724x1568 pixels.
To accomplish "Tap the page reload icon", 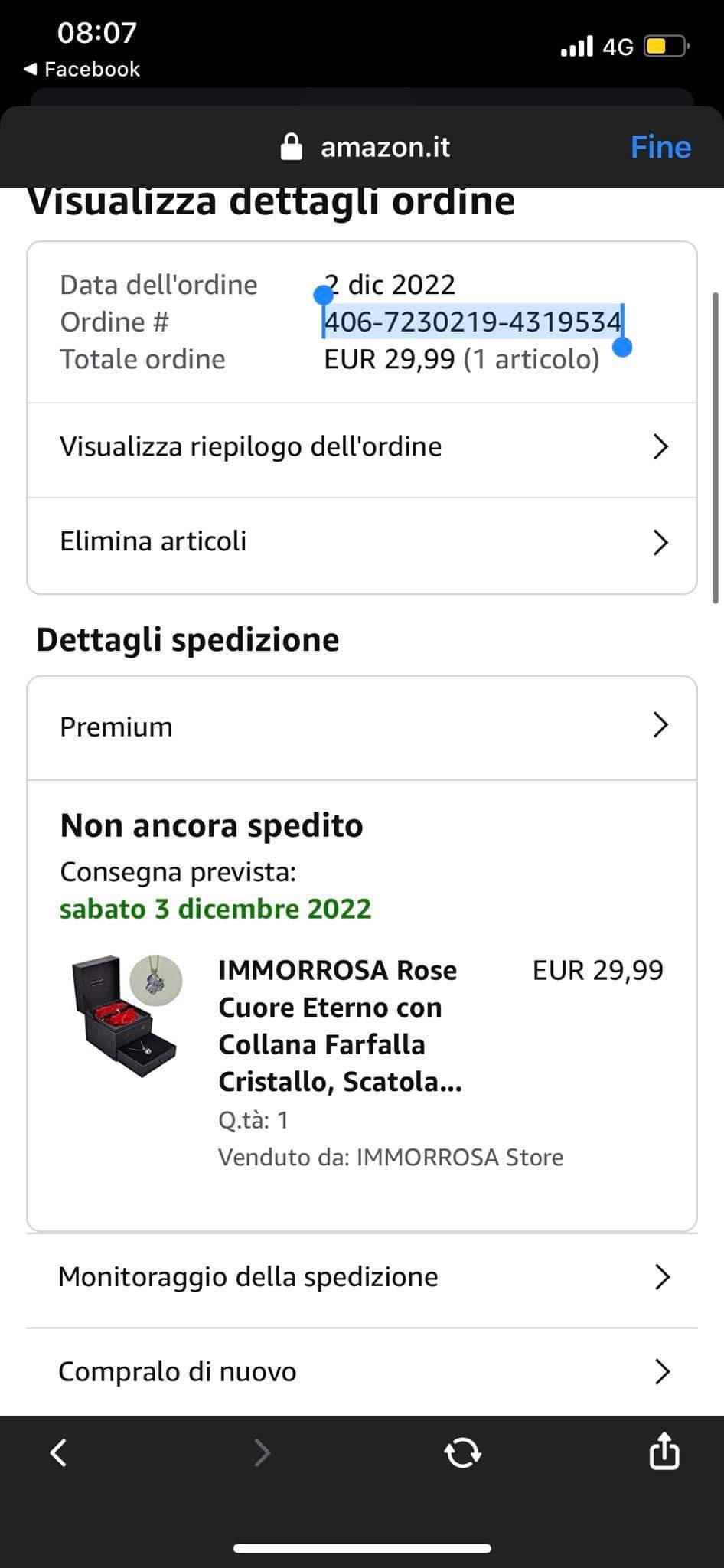I will click(x=462, y=1452).
